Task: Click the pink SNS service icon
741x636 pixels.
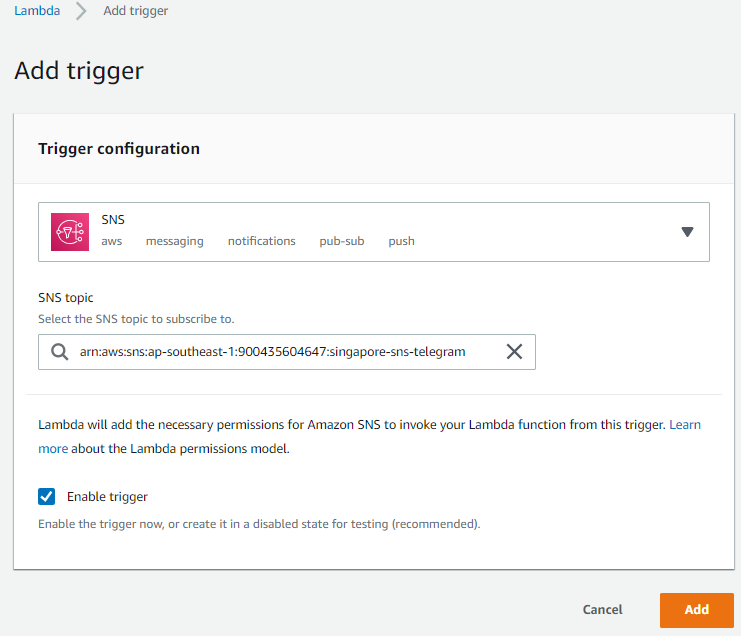Action: (x=70, y=232)
